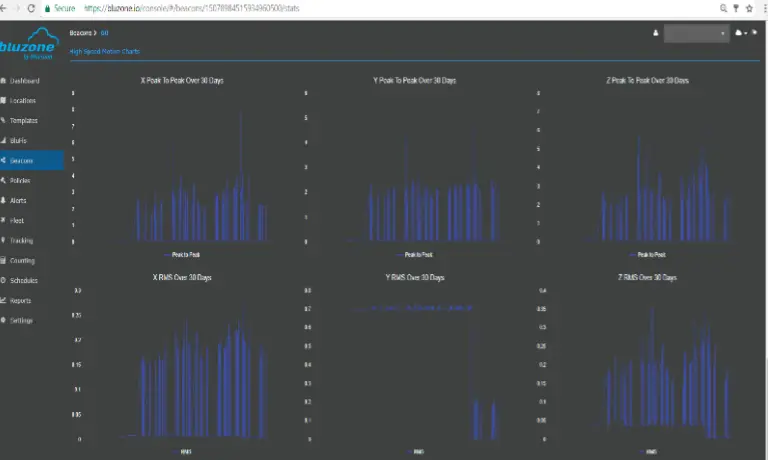Toggle Peak to Peak legend on Y chart
This screenshot has width=768, height=460.
pos(414,255)
